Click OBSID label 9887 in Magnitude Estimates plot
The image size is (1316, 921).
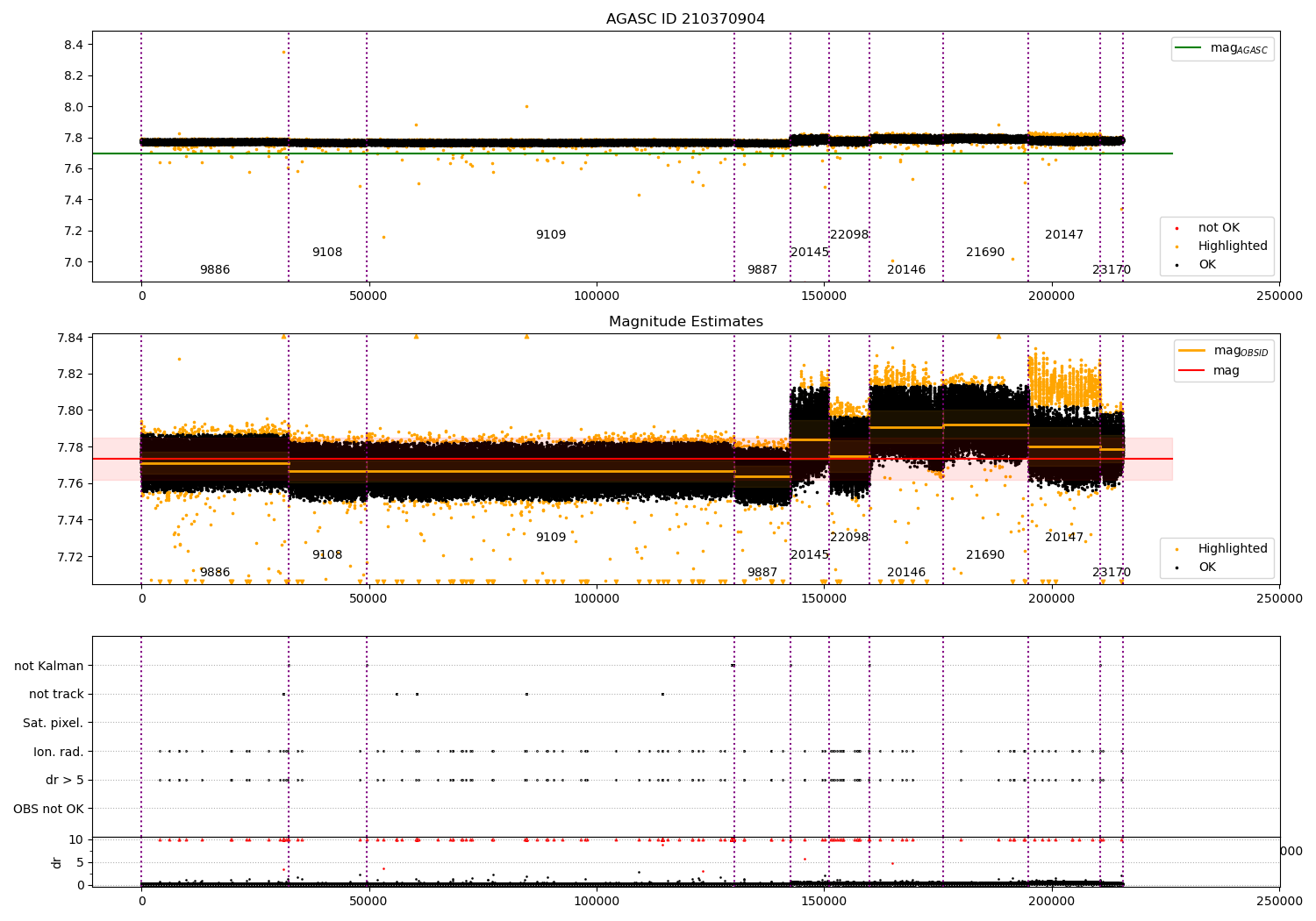click(x=762, y=573)
